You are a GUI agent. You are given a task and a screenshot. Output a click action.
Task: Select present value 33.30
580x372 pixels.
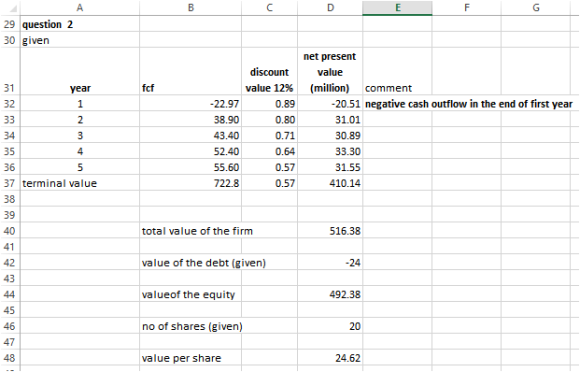(330, 151)
